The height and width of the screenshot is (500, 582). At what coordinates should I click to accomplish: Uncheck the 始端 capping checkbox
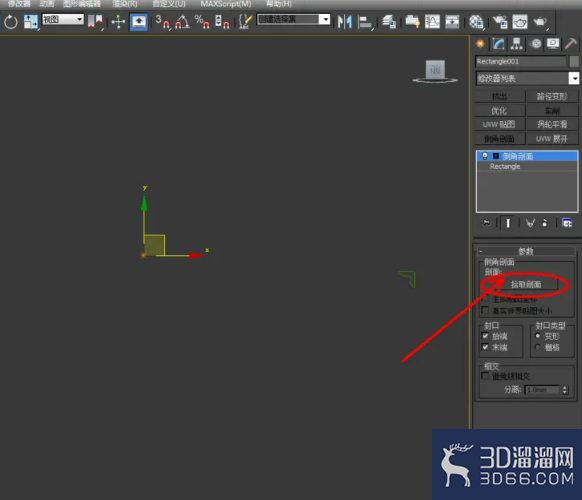point(485,336)
